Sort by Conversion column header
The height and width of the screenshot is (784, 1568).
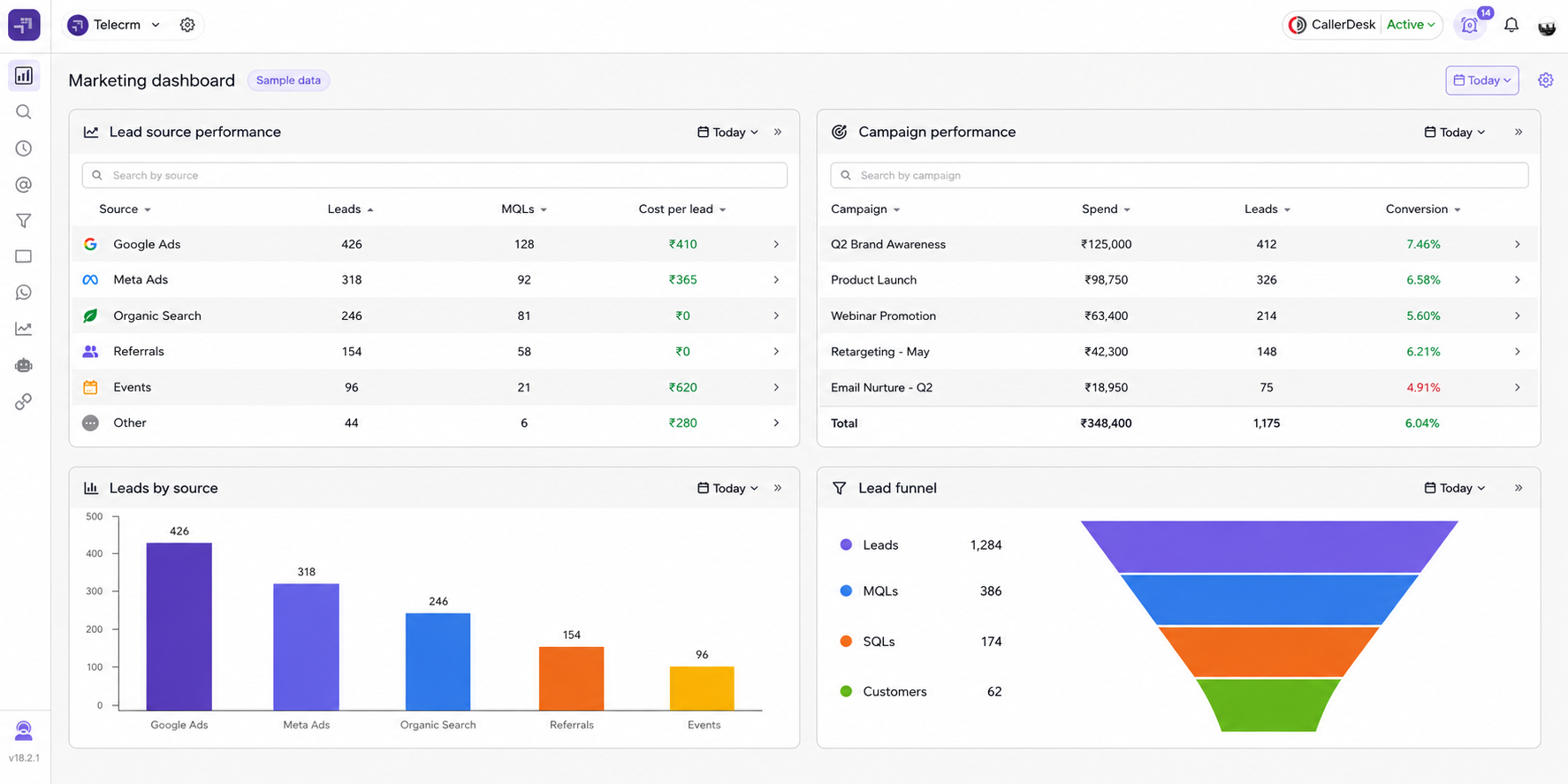1423,209
